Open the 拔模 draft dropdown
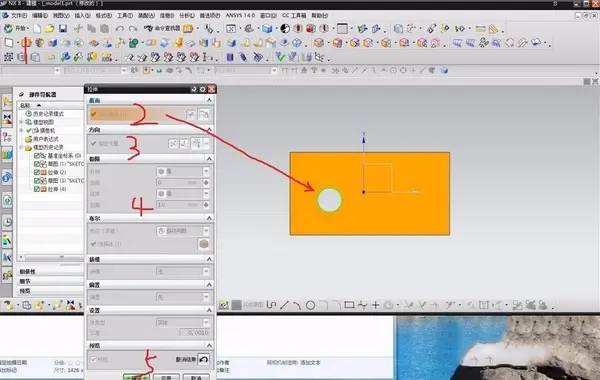 point(183,272)
